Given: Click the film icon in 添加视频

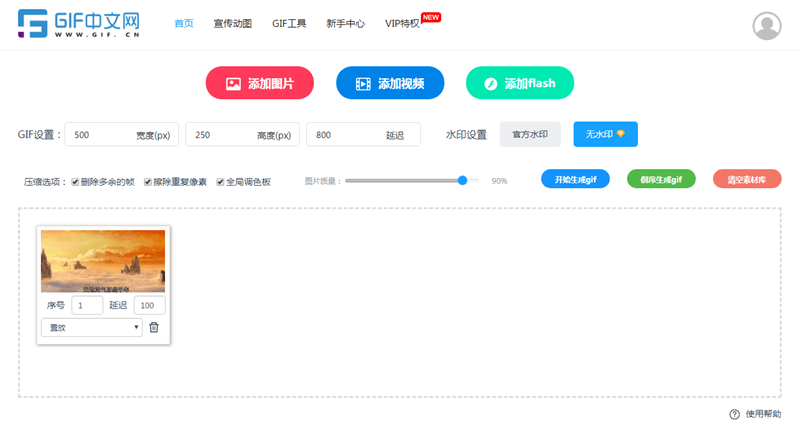Looking at the screenshot, I should click(x=362, y=84).
